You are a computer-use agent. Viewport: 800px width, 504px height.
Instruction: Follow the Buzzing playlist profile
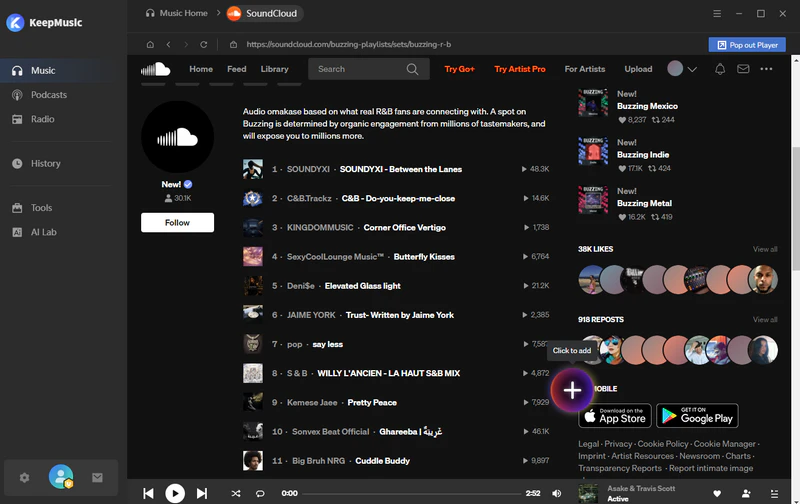178,222
